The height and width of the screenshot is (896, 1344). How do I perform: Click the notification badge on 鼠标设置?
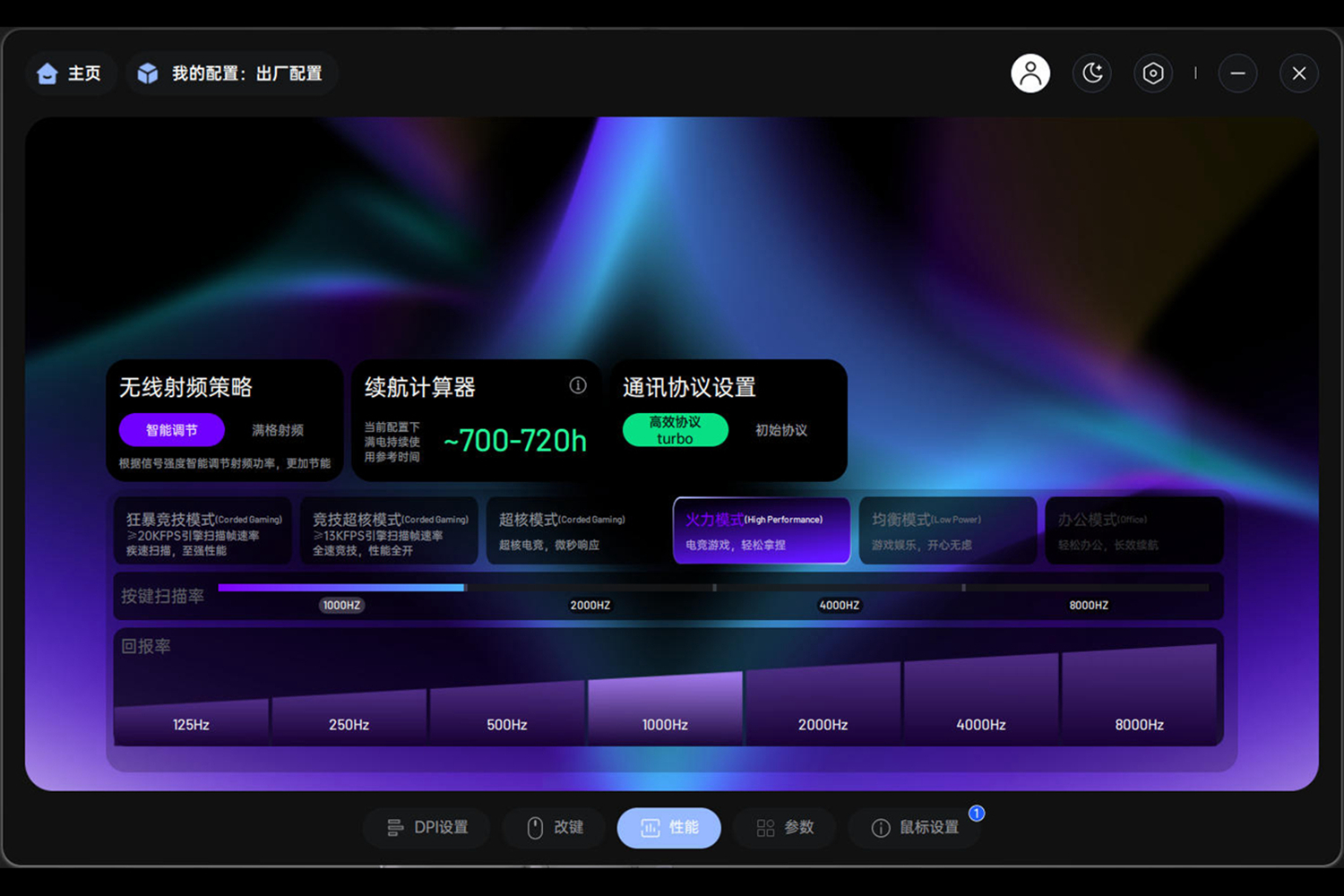[x=977, y=813]
